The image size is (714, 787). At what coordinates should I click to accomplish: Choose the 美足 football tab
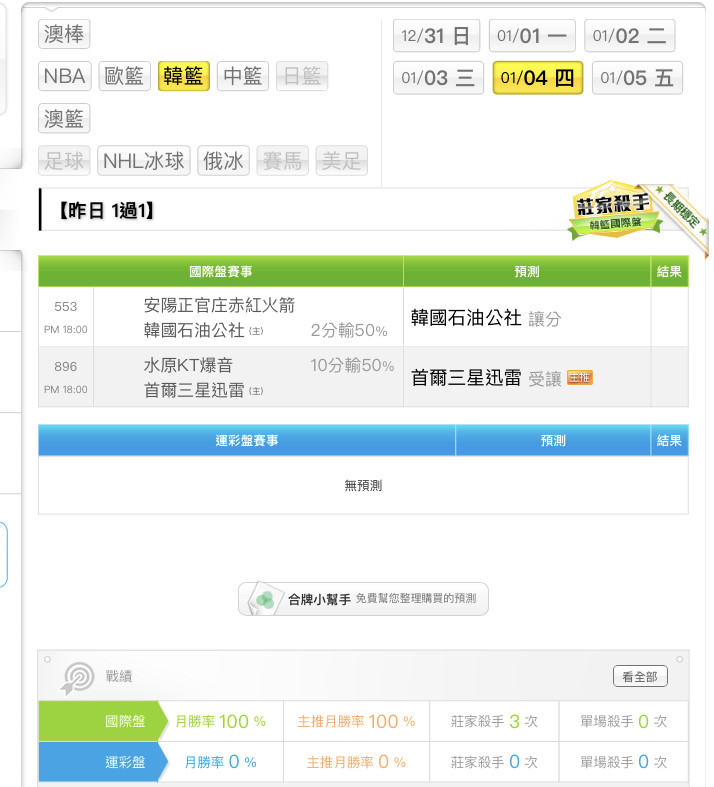(x=342, y=161)
